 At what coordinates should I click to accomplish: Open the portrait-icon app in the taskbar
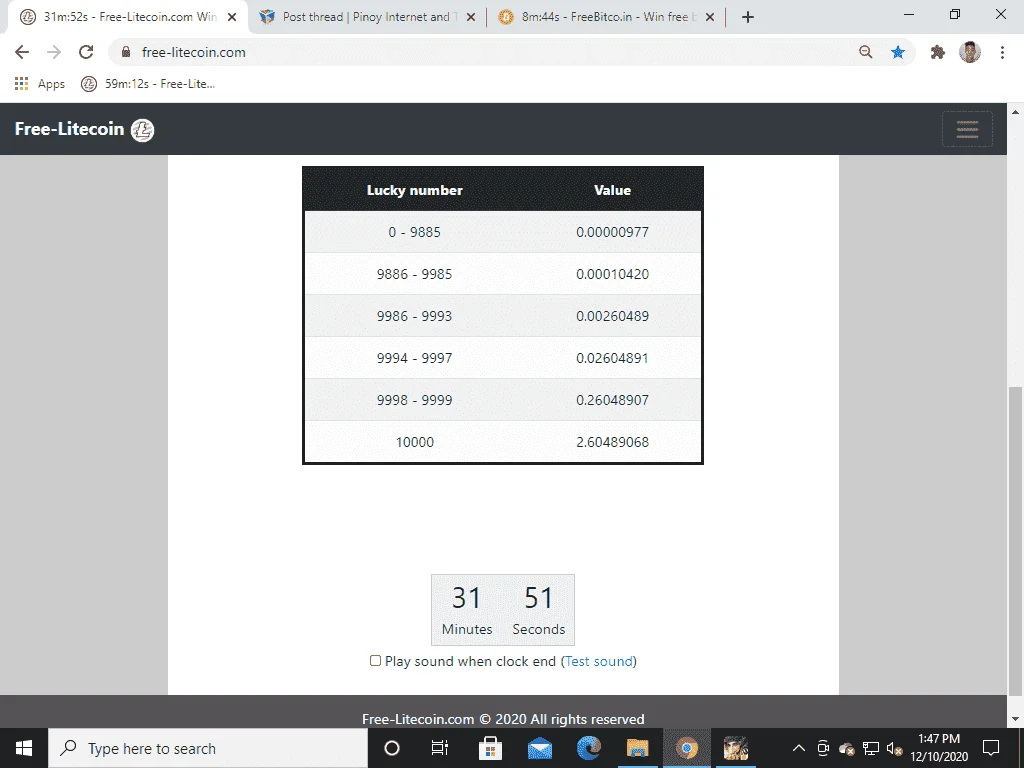click(735, 748)
